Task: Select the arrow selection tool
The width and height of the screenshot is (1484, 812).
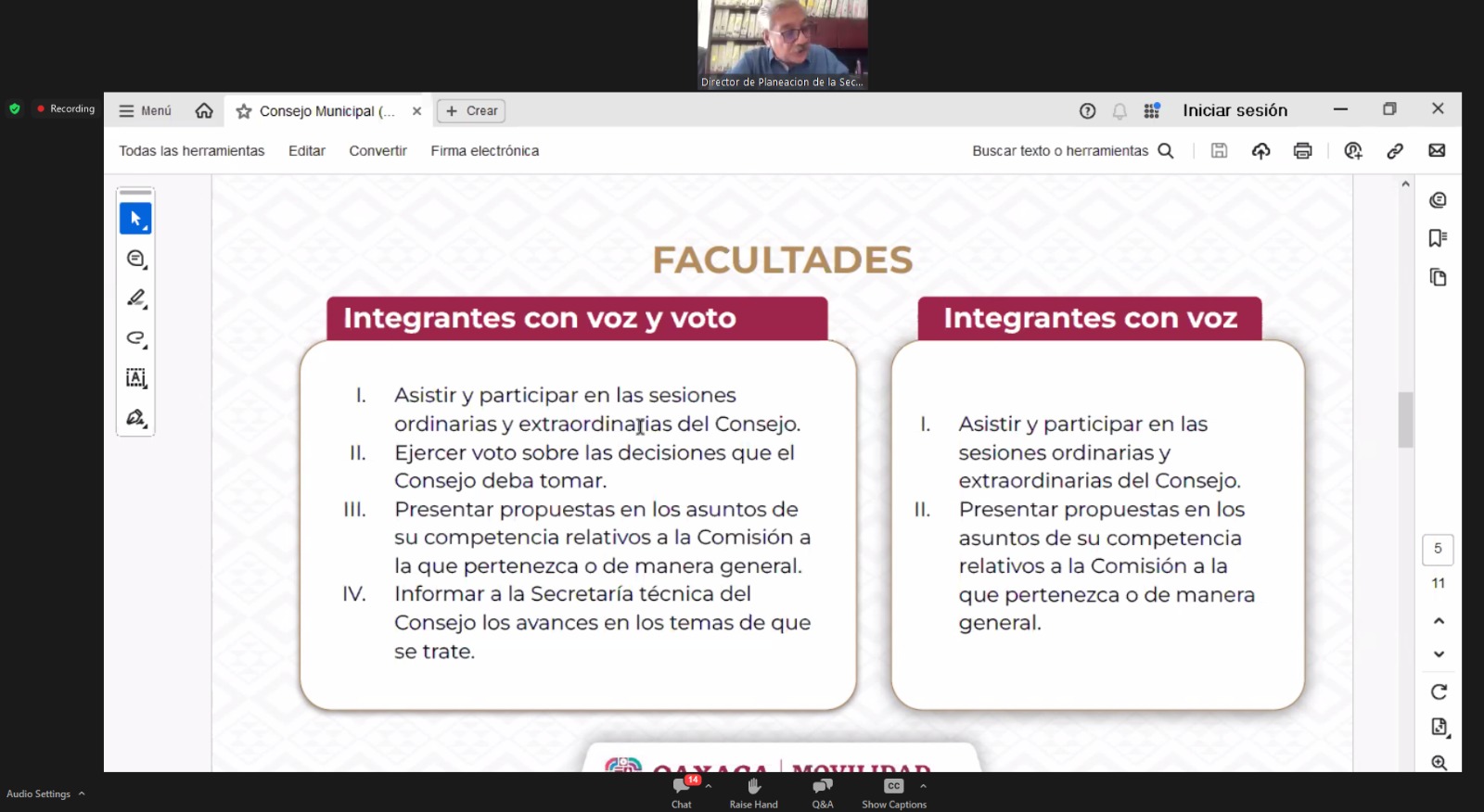Action: [x=135, y=219]
